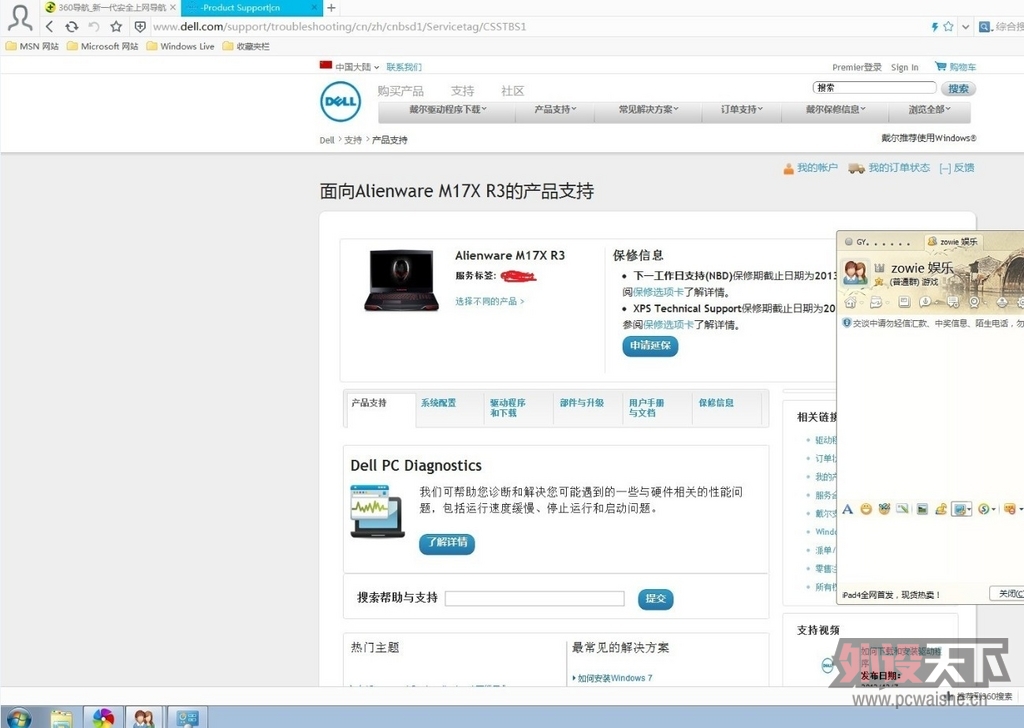The height and width of the screenshot is (728, 1024).
Task: Expand the address bar dropdown arrow
Action: click(965, 27)
